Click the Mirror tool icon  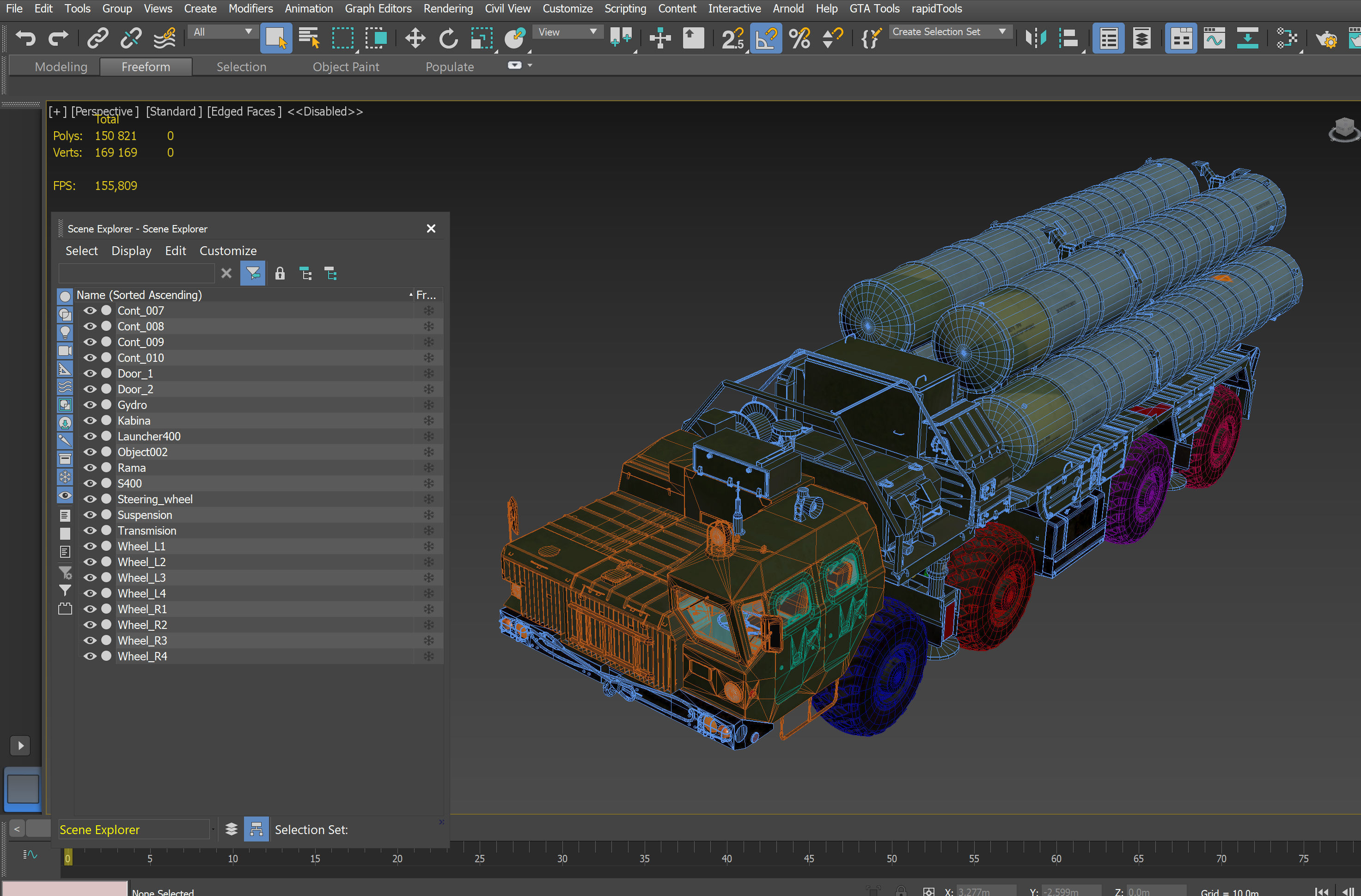pos(1035,38)
